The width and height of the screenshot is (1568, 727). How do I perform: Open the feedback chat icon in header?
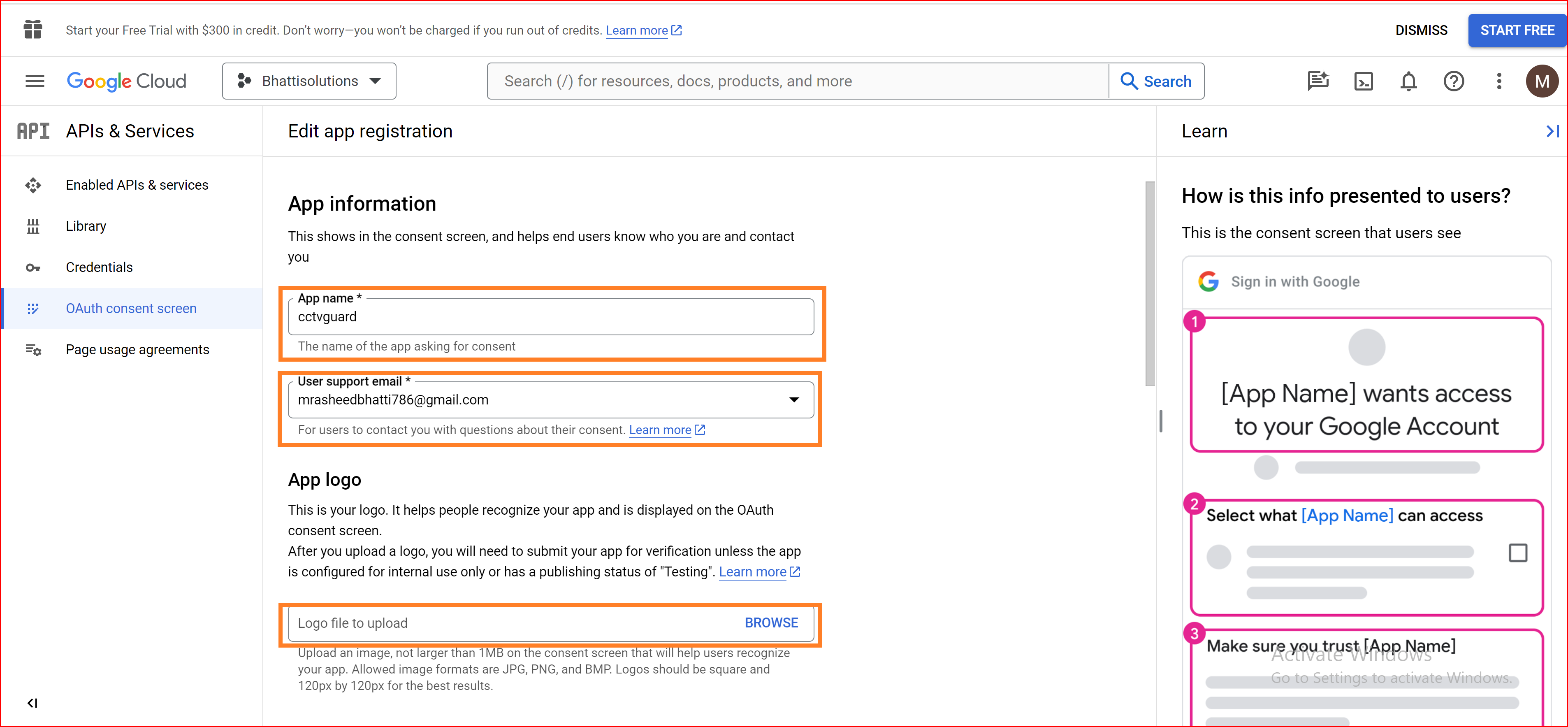click(1318, 81)
